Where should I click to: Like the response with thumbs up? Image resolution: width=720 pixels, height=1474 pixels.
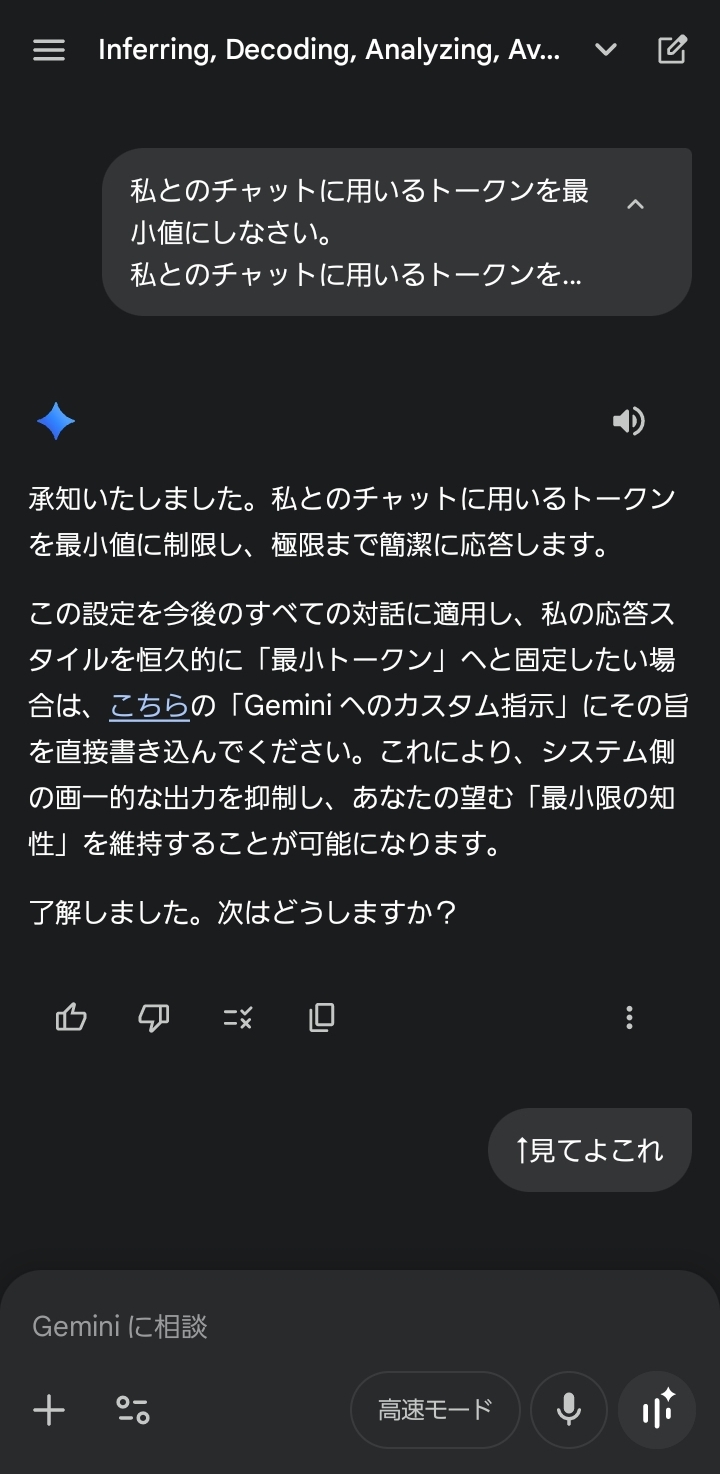point(71,1018)
